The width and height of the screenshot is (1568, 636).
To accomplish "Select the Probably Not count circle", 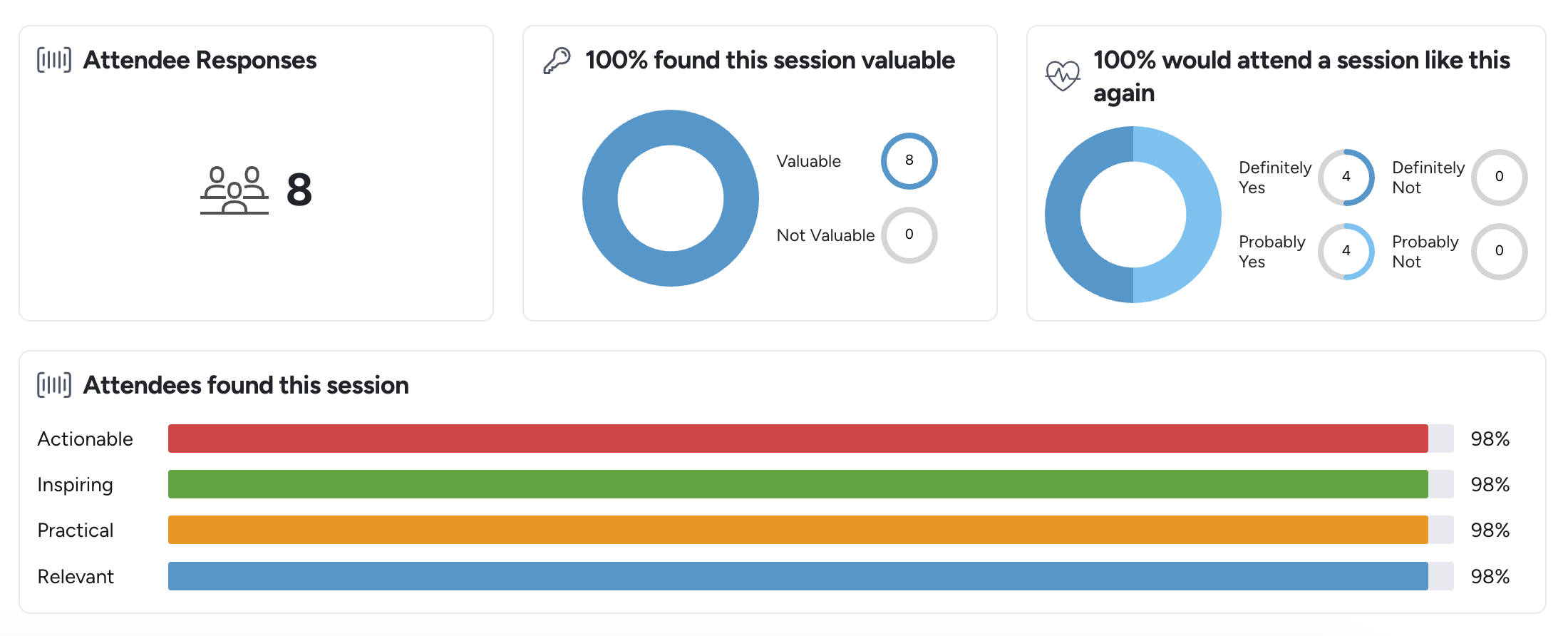I will pos(1499,252).
